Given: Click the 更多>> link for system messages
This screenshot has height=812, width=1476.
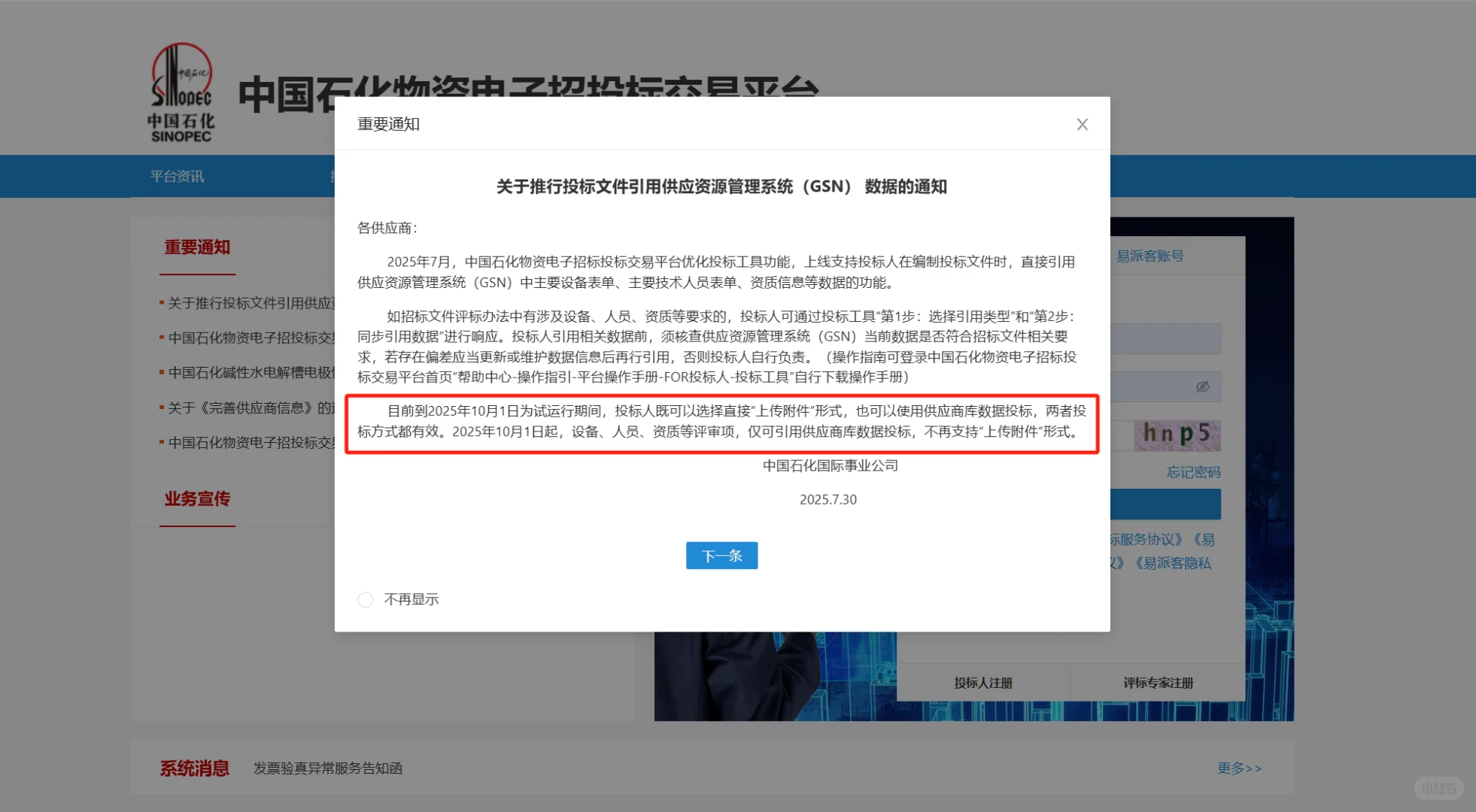Looking at the screenshot, I should pos(1238,768).
